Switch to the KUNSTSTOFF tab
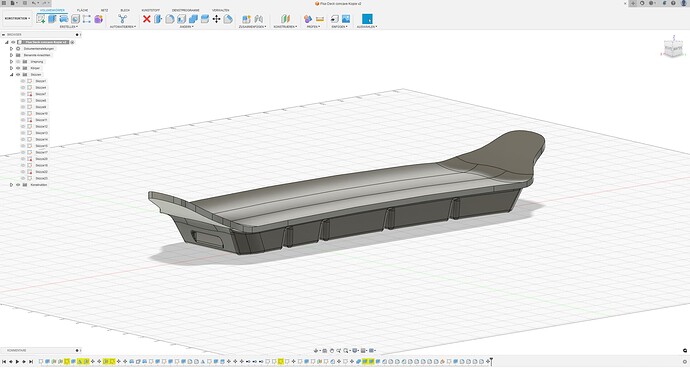This screenshot has height=368, width=690. [150, 10]
